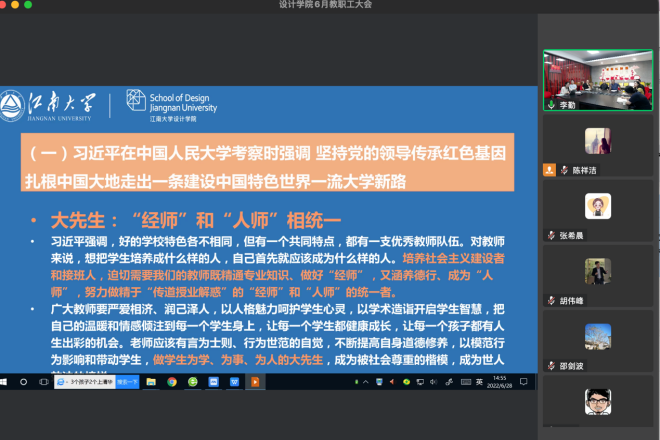
Task: Click 邵剑波's muted microphone icon
Action: click(x=552, y=365)
